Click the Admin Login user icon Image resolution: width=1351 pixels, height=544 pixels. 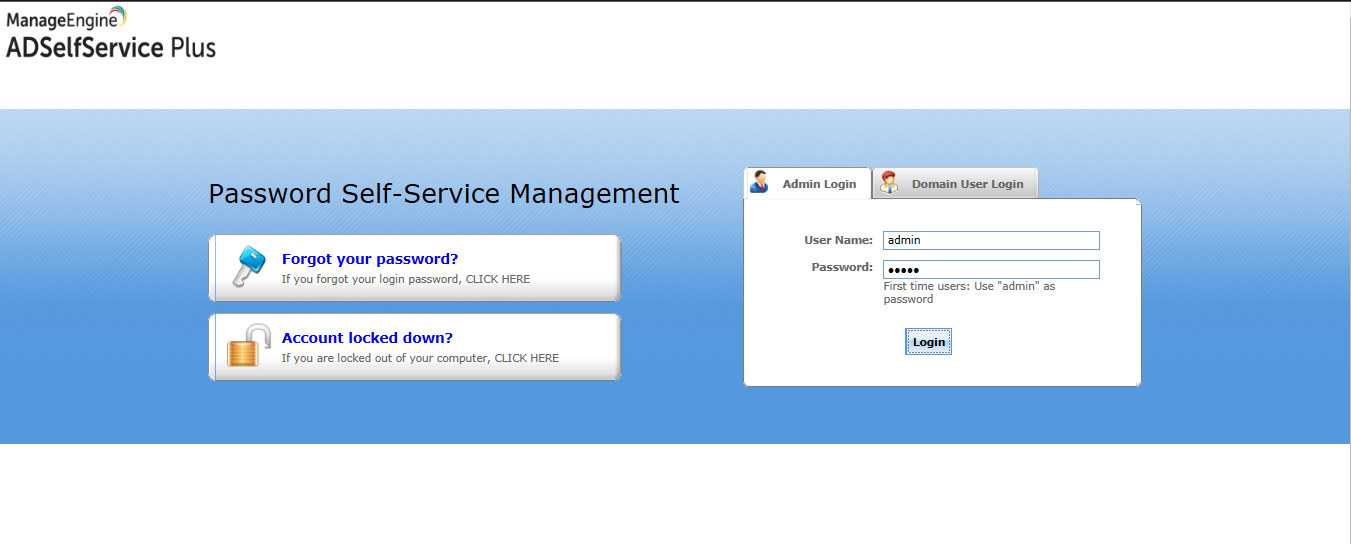(x=760, y=182)
